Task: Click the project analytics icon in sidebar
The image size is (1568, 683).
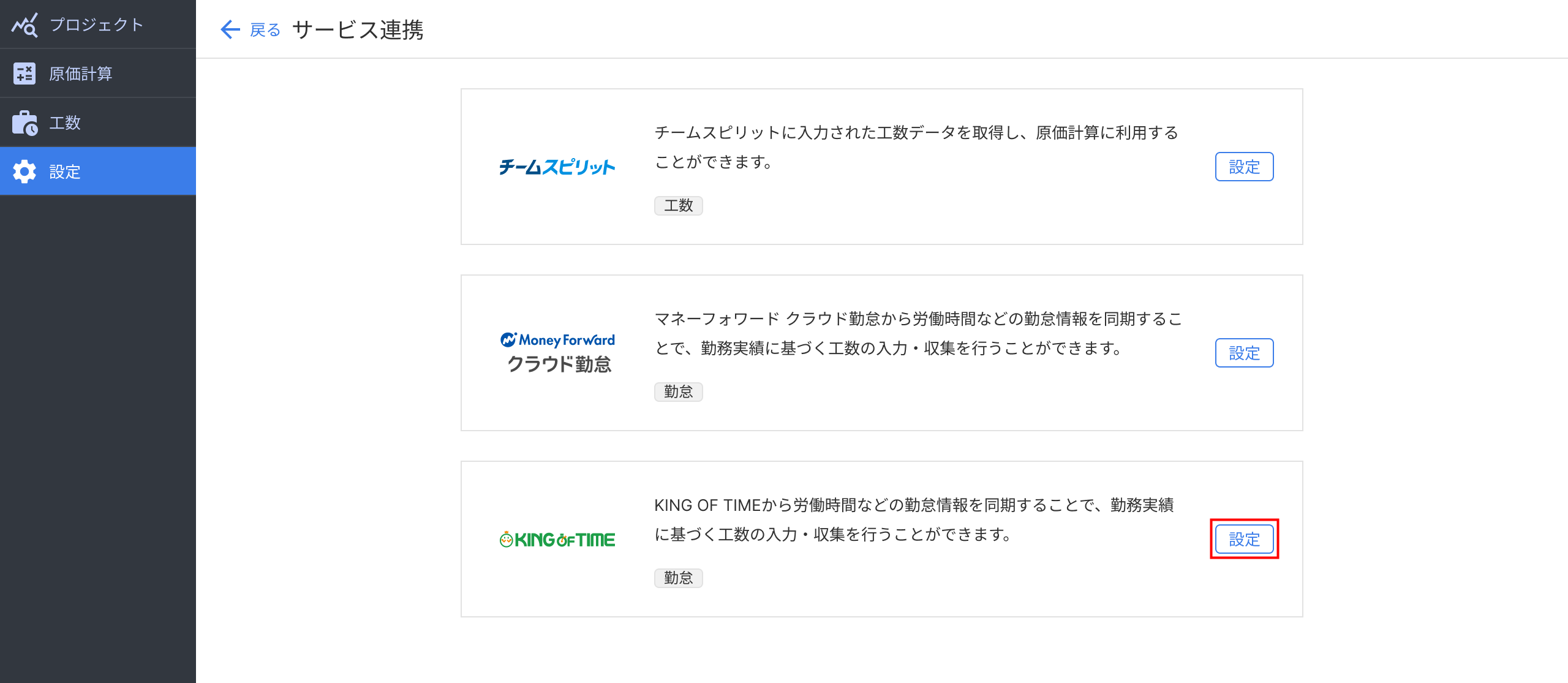Action: (24, 25)
